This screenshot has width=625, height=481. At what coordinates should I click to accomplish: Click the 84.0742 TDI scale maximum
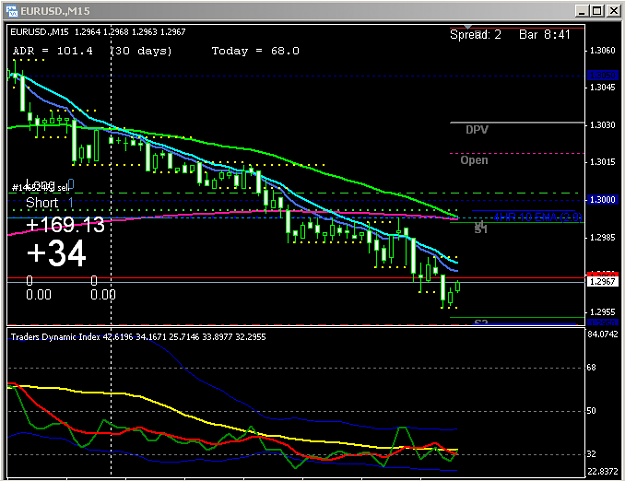point(602,334)
